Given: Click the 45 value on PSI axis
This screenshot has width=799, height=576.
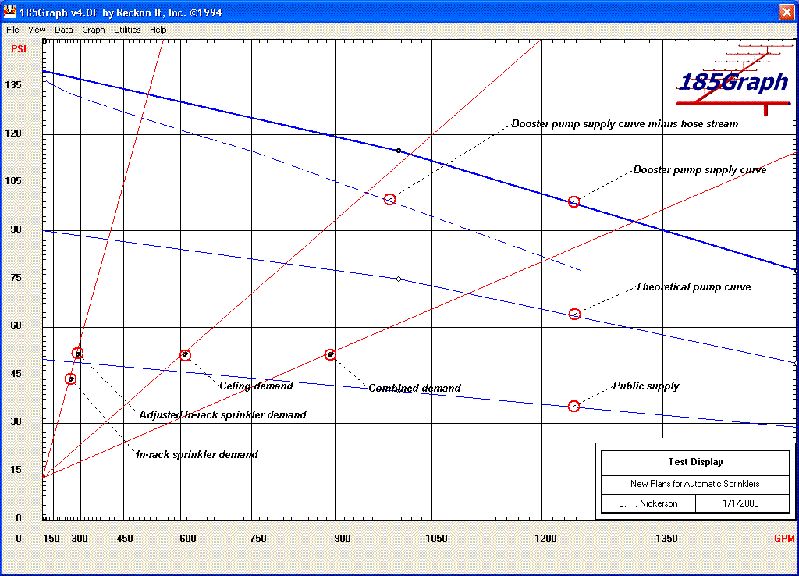Looking at the screenshot, I should pyautogui.click(x=16, y=374).
